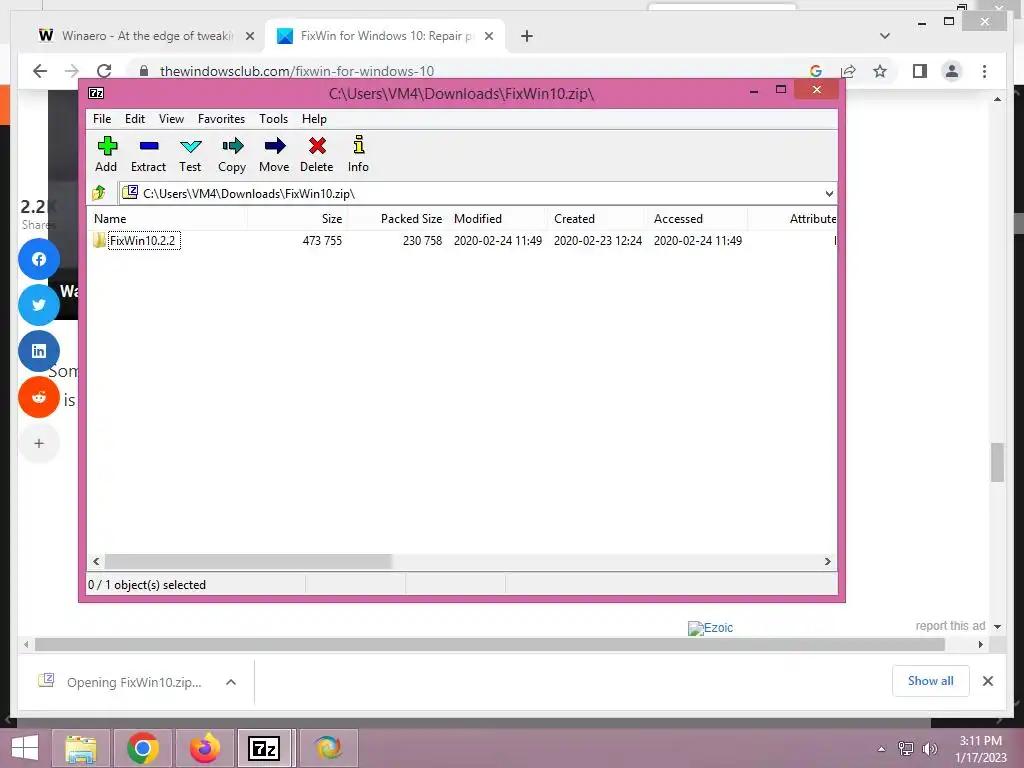This screenshot has width=1024, height=768.
Task: Open a new Chrome tab
Action: pyautogui.click(x=527, y=36)
